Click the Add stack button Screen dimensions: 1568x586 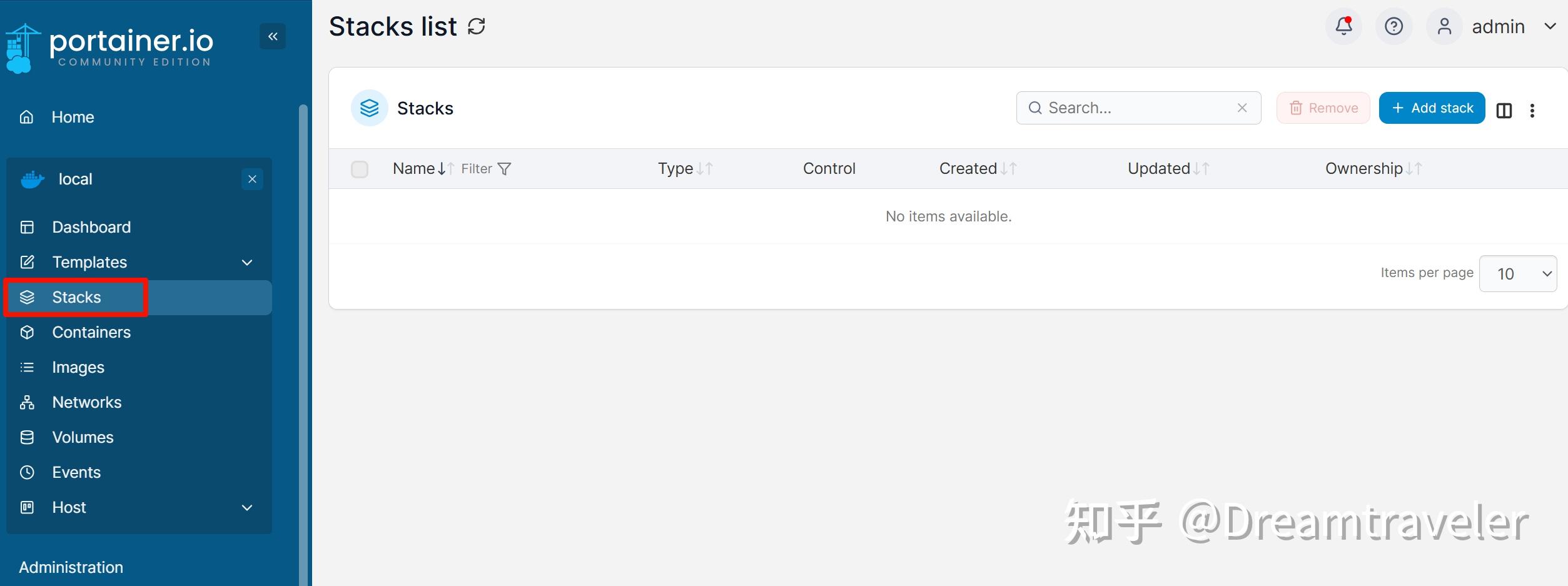(x=1431, y=108)
